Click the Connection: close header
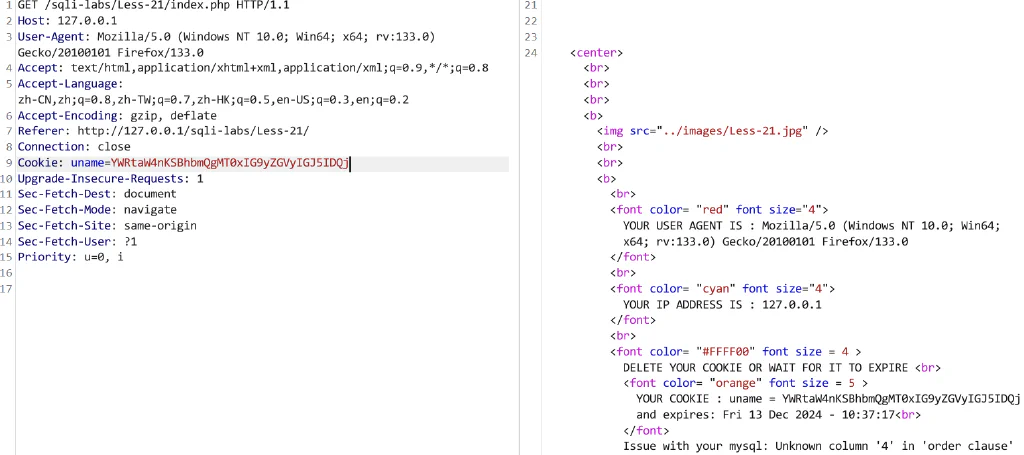 pyautogui.click(x=74, y=147)
